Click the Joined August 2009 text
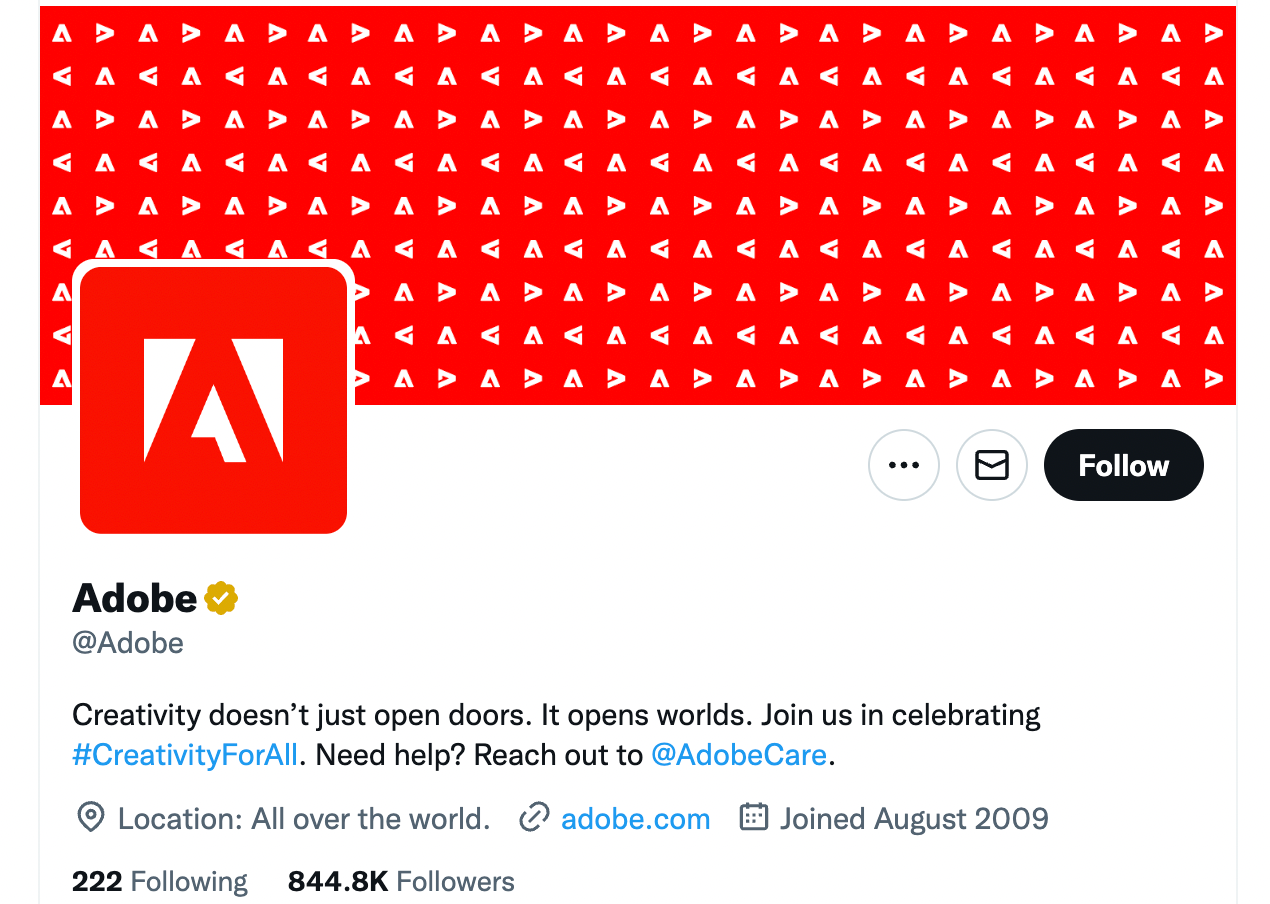This screenshot has width=1270, height=904. coord(914,819)
